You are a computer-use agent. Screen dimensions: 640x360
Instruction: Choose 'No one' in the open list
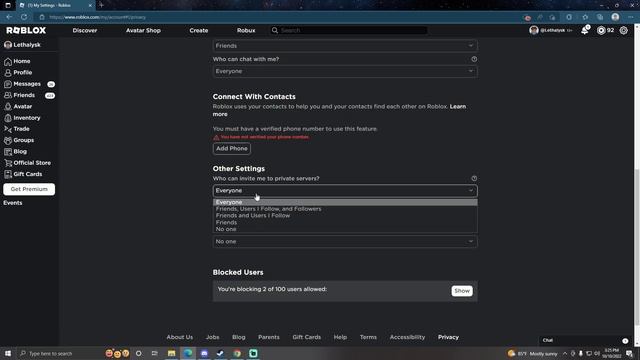tap(345, 229)
